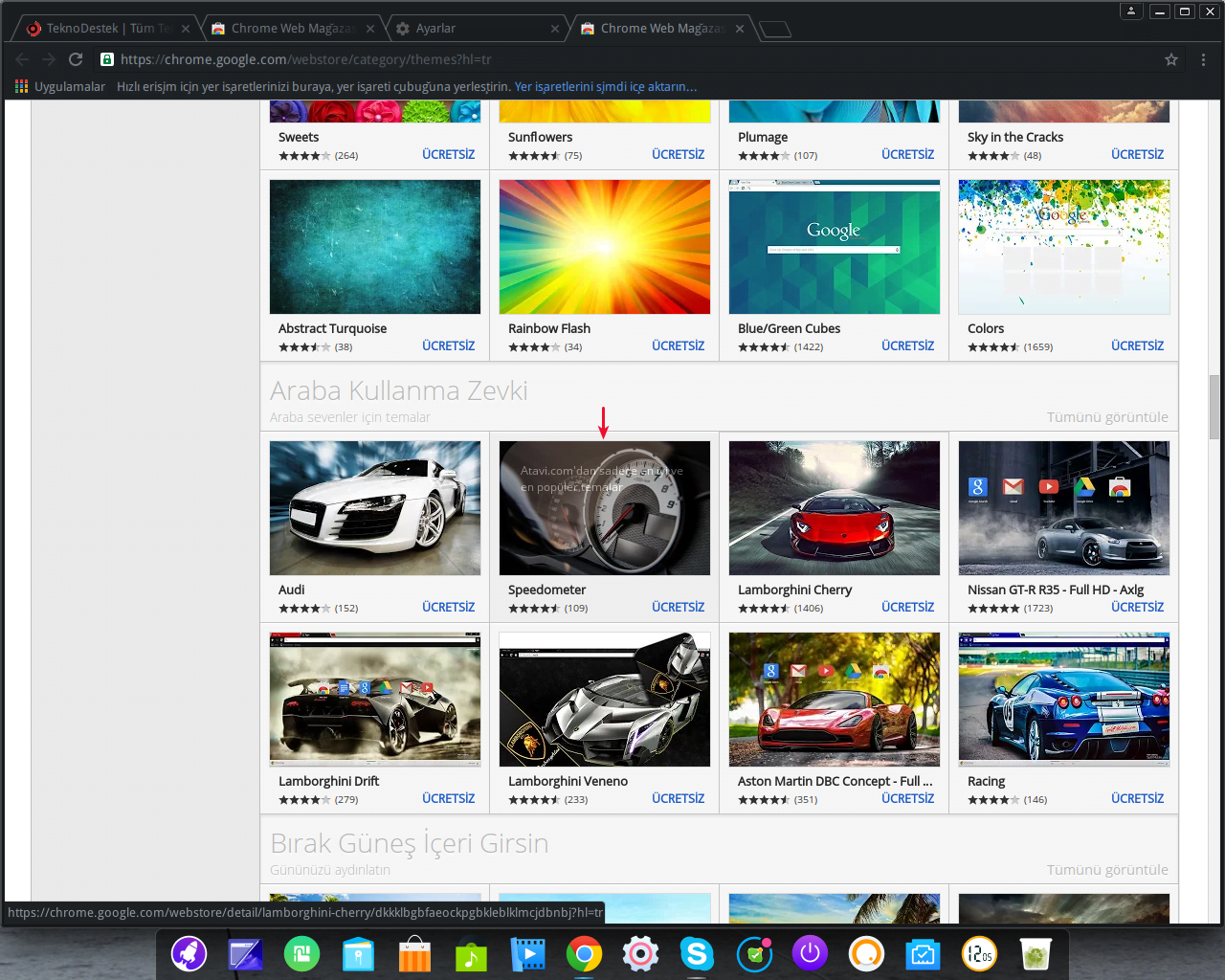1225x980 pixels.
Task: Click the browser page reload icon
Action: click(x=76, y=59)
